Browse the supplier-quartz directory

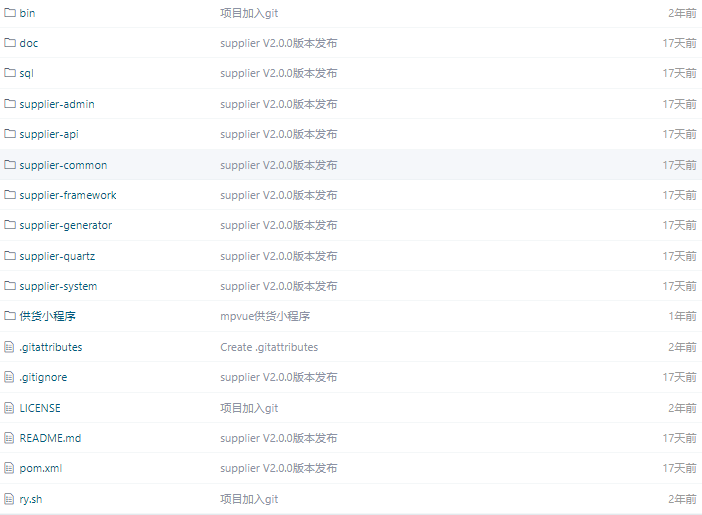click(x=57, y=256)
